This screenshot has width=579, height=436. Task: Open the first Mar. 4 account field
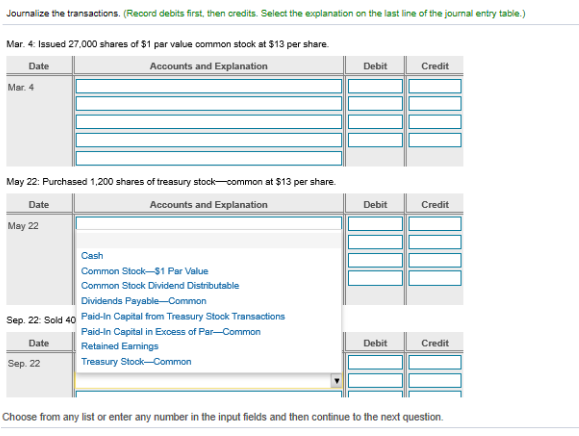coord(209,86)
